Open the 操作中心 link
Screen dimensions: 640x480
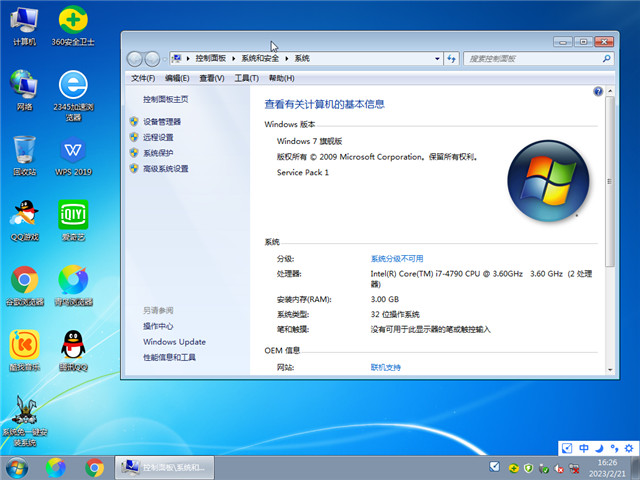[158, 326]
